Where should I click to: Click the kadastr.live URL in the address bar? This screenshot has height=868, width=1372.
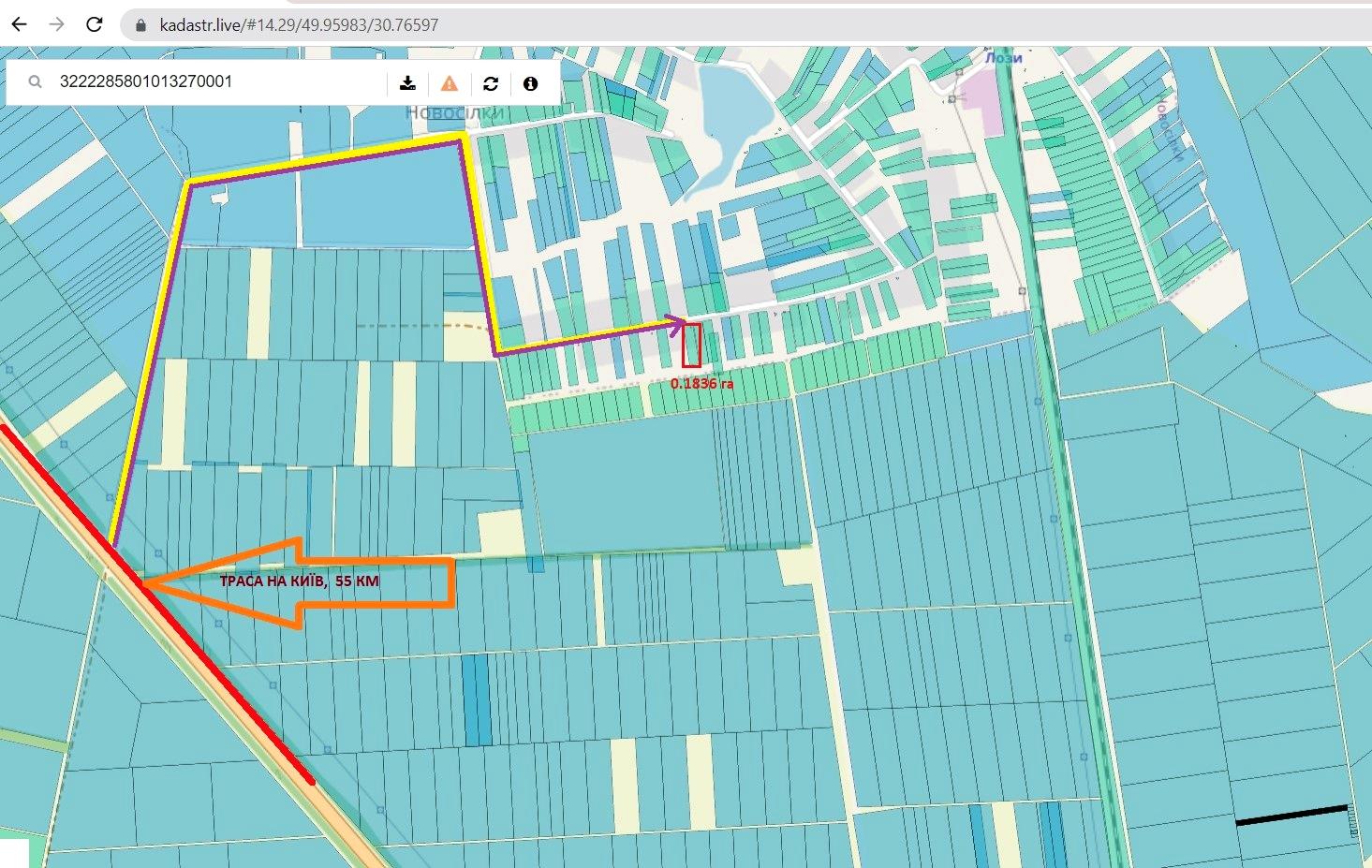(299, 25)
